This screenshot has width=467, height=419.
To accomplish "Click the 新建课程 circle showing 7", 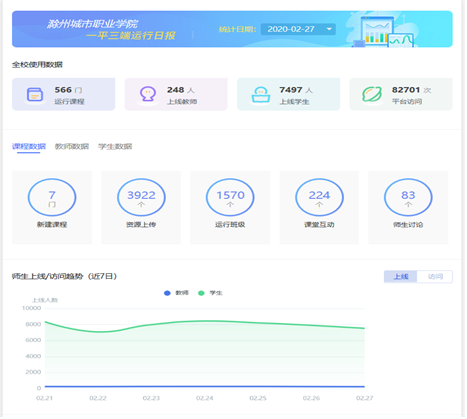I will 52,197.
